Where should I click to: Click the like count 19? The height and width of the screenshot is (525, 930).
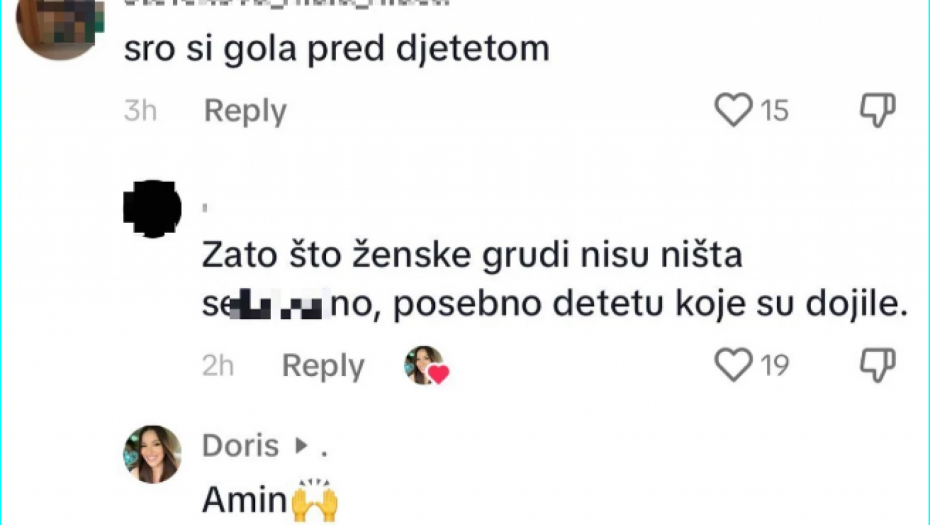click(775, 367)
